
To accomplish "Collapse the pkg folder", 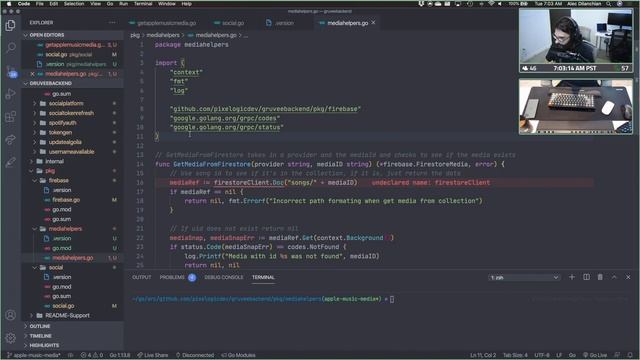I will 50,171.
